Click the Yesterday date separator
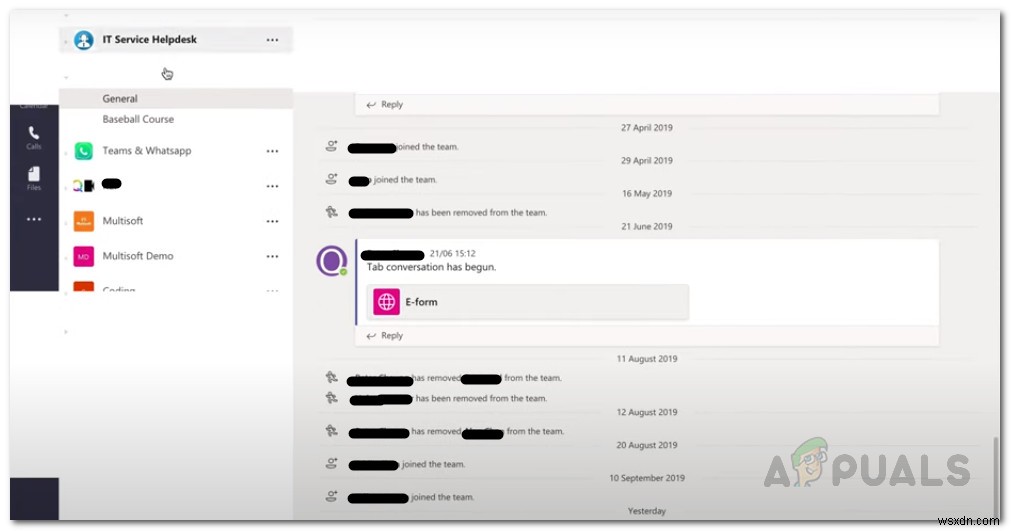This screenshot has width=1011, height=531. (x=647, y=511)
